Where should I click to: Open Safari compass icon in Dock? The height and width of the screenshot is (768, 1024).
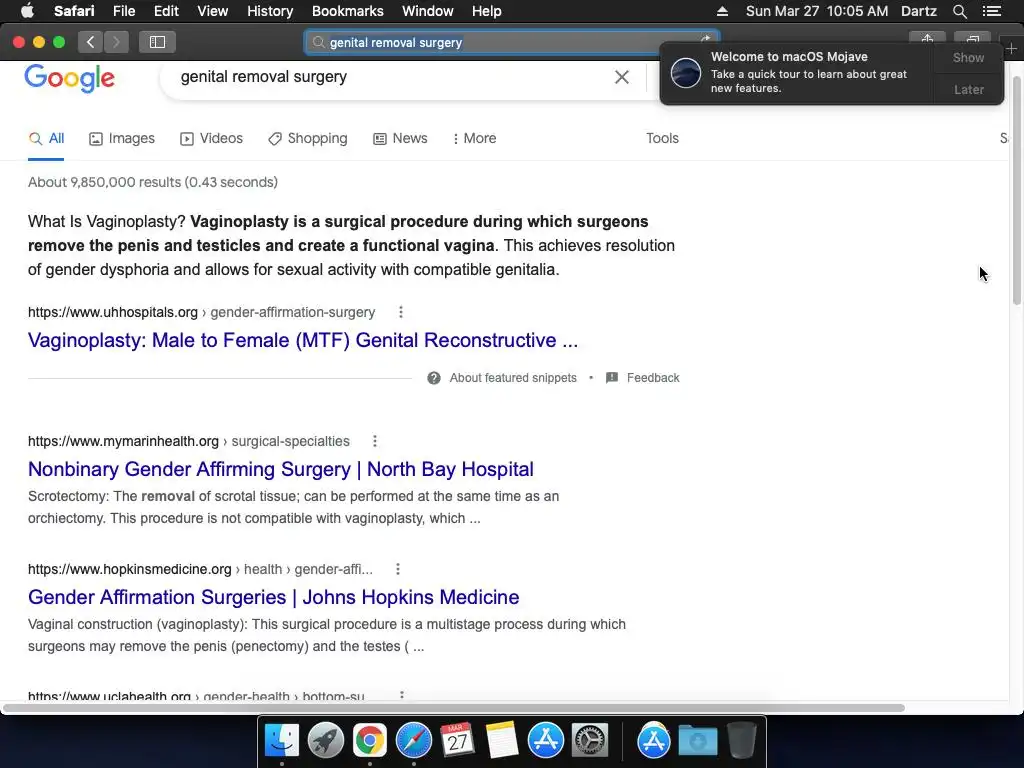[413, 741]
